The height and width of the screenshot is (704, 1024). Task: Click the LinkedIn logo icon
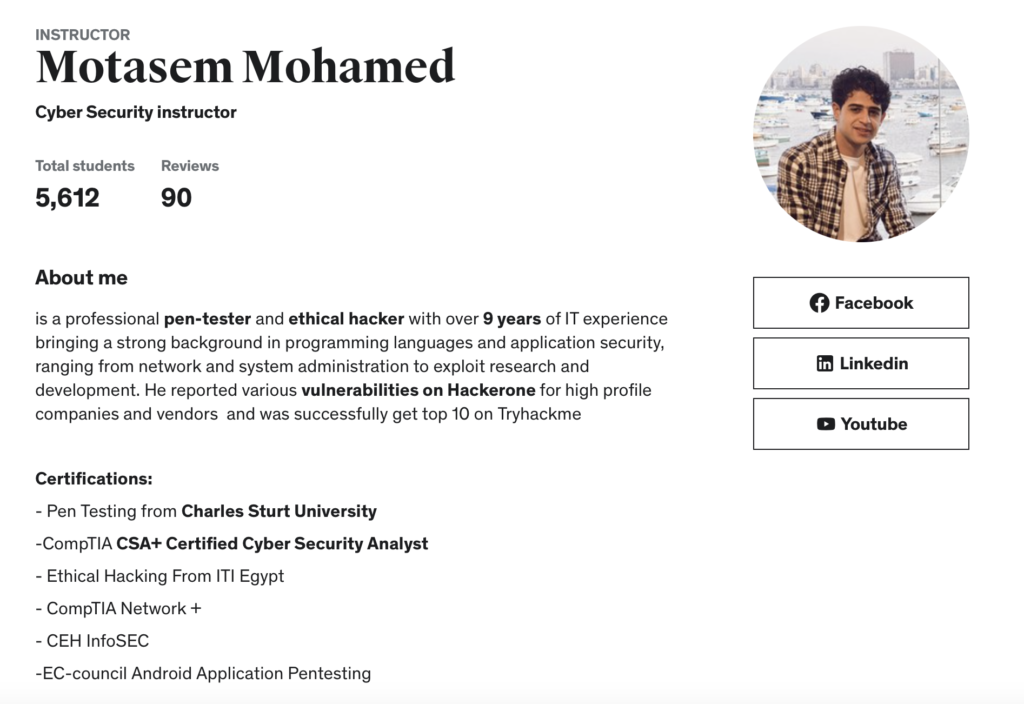point(825,364)
